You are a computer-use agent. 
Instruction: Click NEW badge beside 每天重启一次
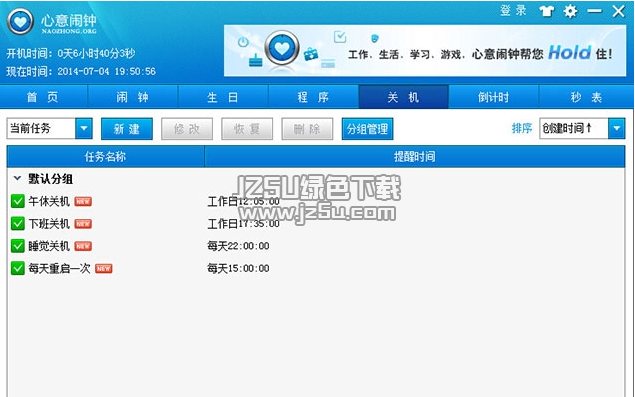point(104,268)
